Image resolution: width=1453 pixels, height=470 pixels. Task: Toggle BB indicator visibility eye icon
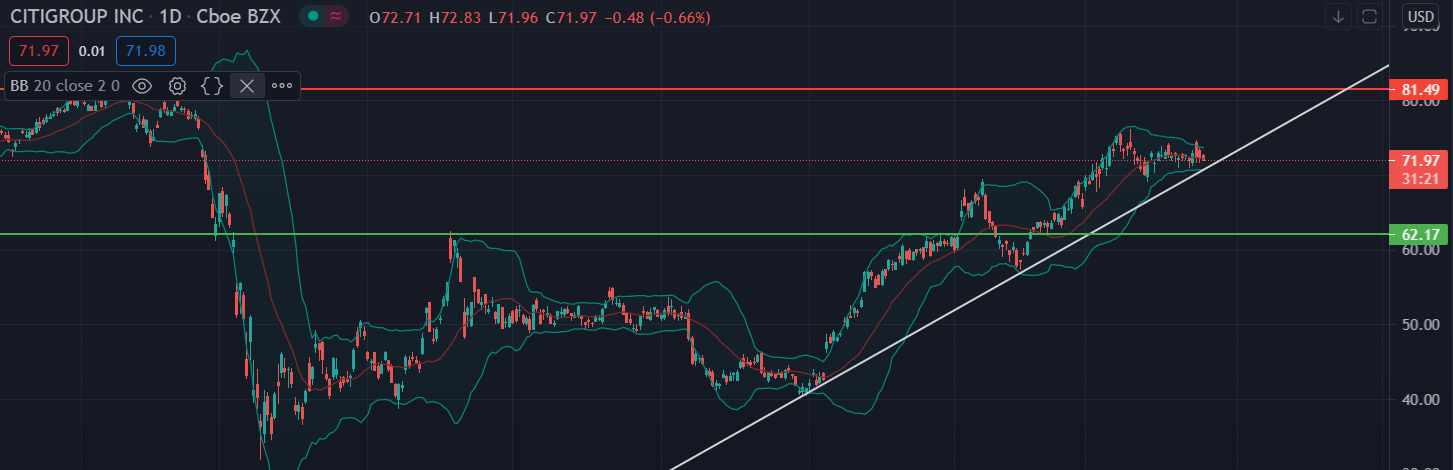pos(142,86)
